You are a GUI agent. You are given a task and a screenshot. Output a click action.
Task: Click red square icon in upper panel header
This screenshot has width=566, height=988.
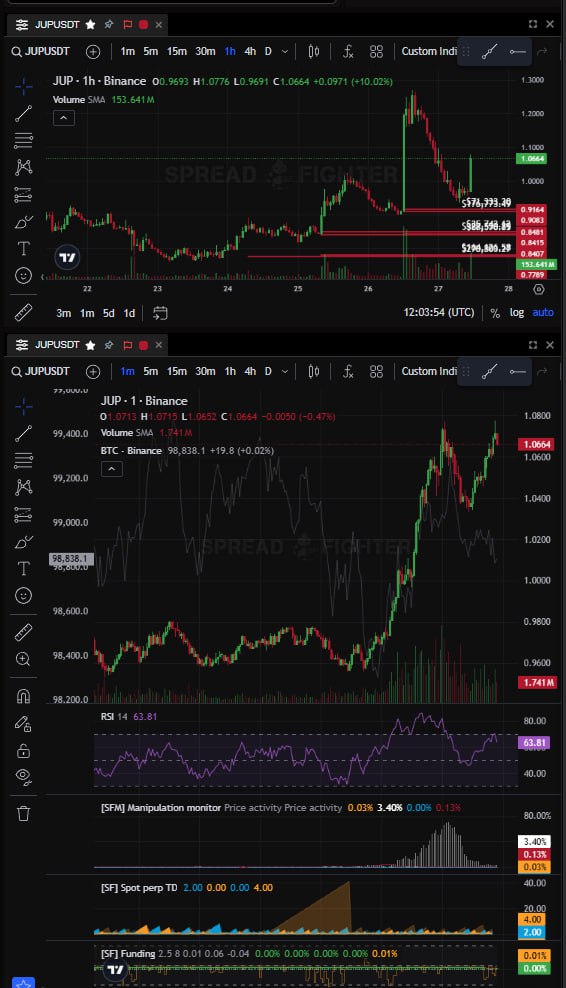(x=143, y=25)
